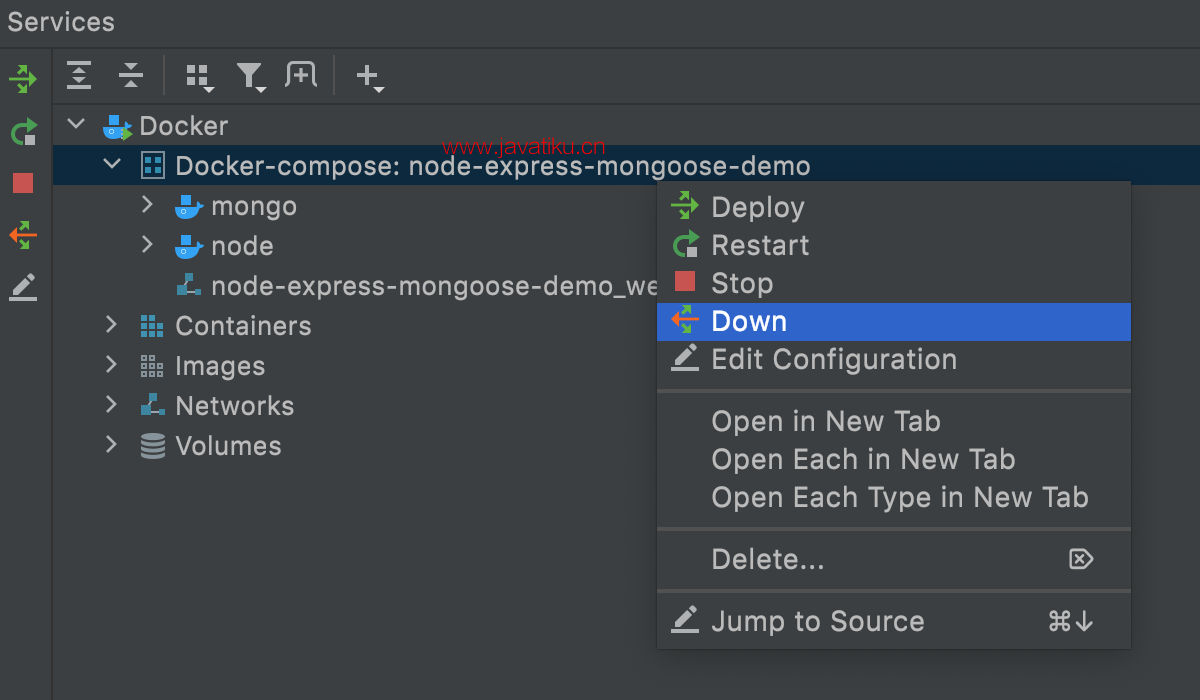Screen dimensions: 1200x700
Task: Expand the Volumes node
Action: click(x=111, y=445)
